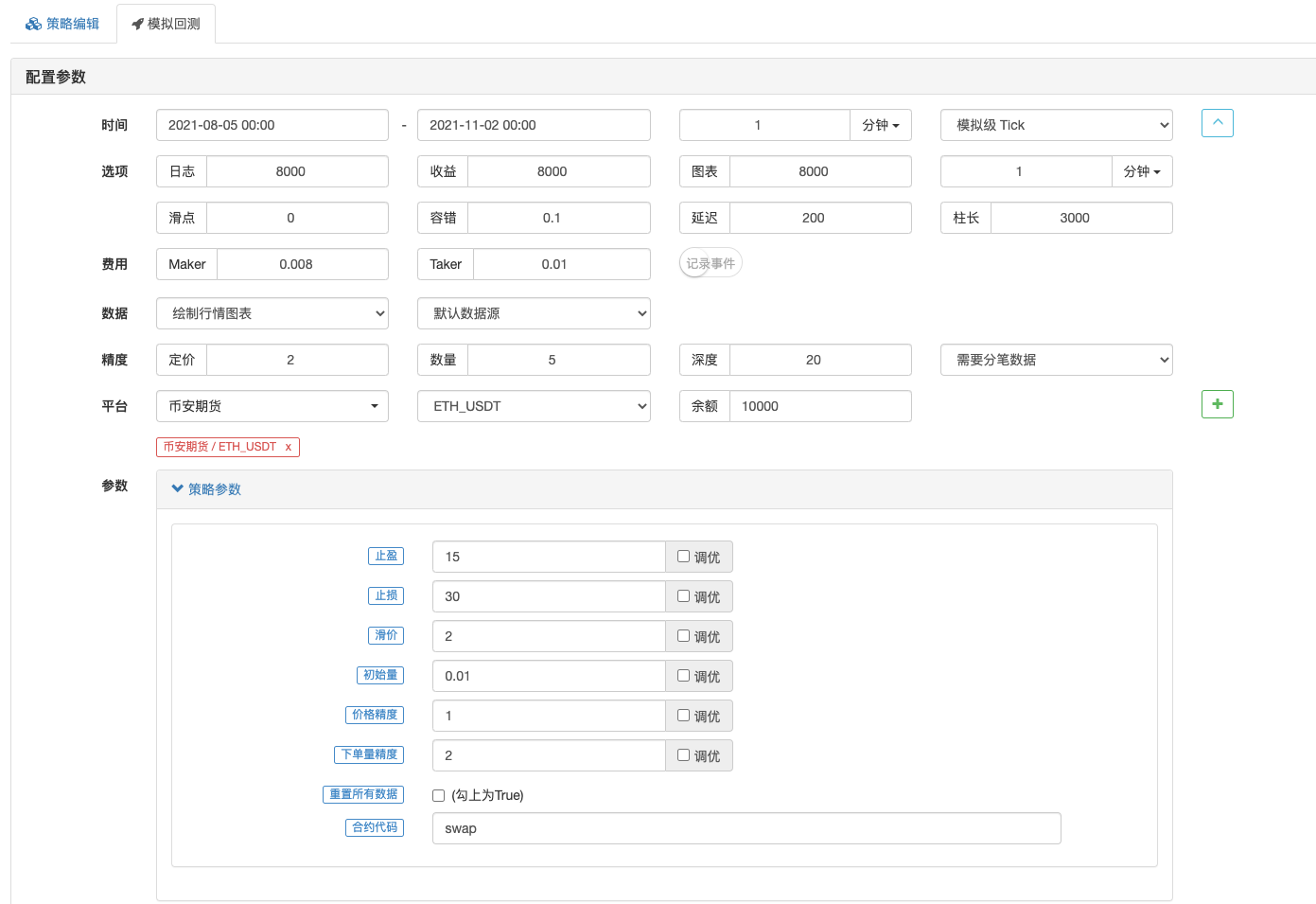Expand the ETH_USDT pair selector
Viewport: 1316px width, 904px height.
tap(534, 406)
